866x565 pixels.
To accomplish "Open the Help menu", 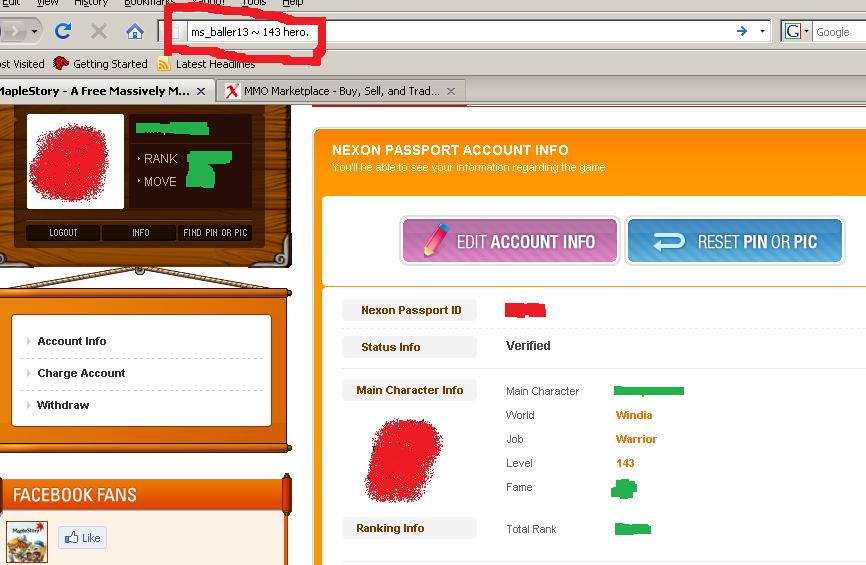I will pos(293,3).
